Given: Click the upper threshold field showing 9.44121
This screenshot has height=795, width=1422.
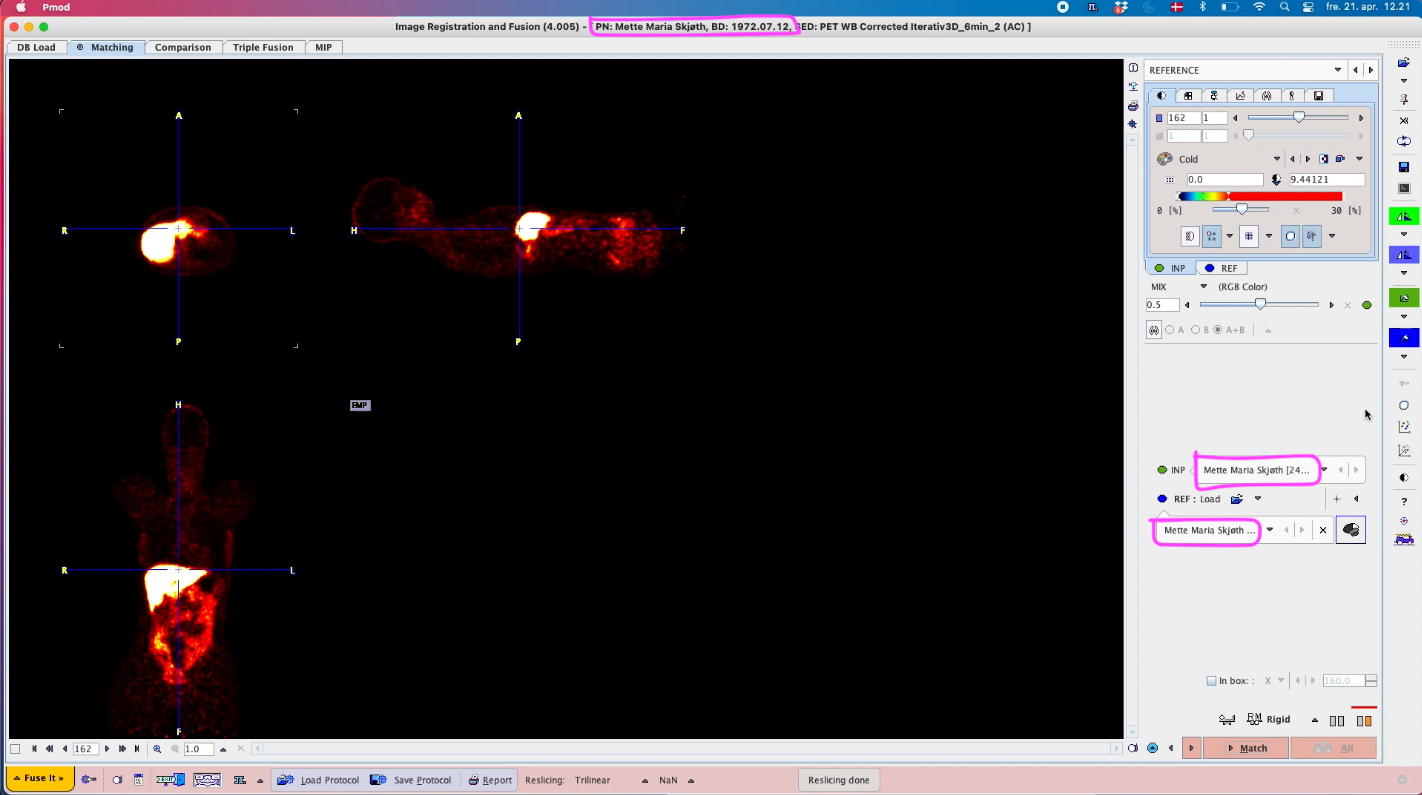Looking at the screenshot, I should [x=1326, y=180].
